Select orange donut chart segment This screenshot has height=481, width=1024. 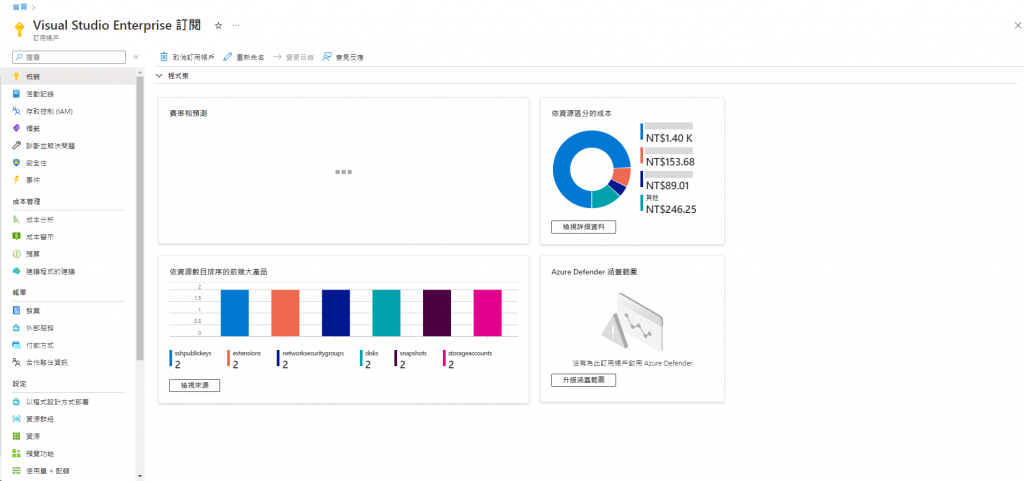click(621, 177)
